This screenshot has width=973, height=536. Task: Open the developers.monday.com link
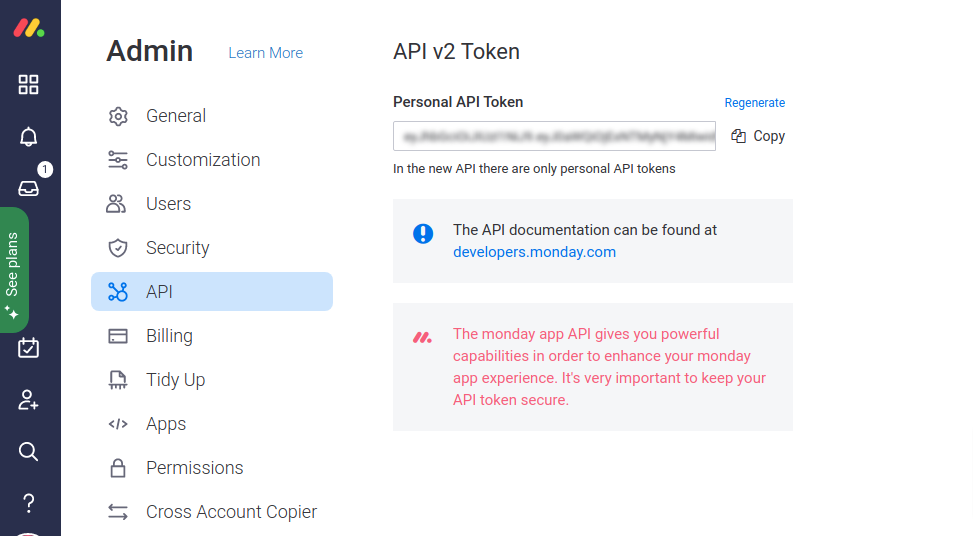[x=534, y=252]
